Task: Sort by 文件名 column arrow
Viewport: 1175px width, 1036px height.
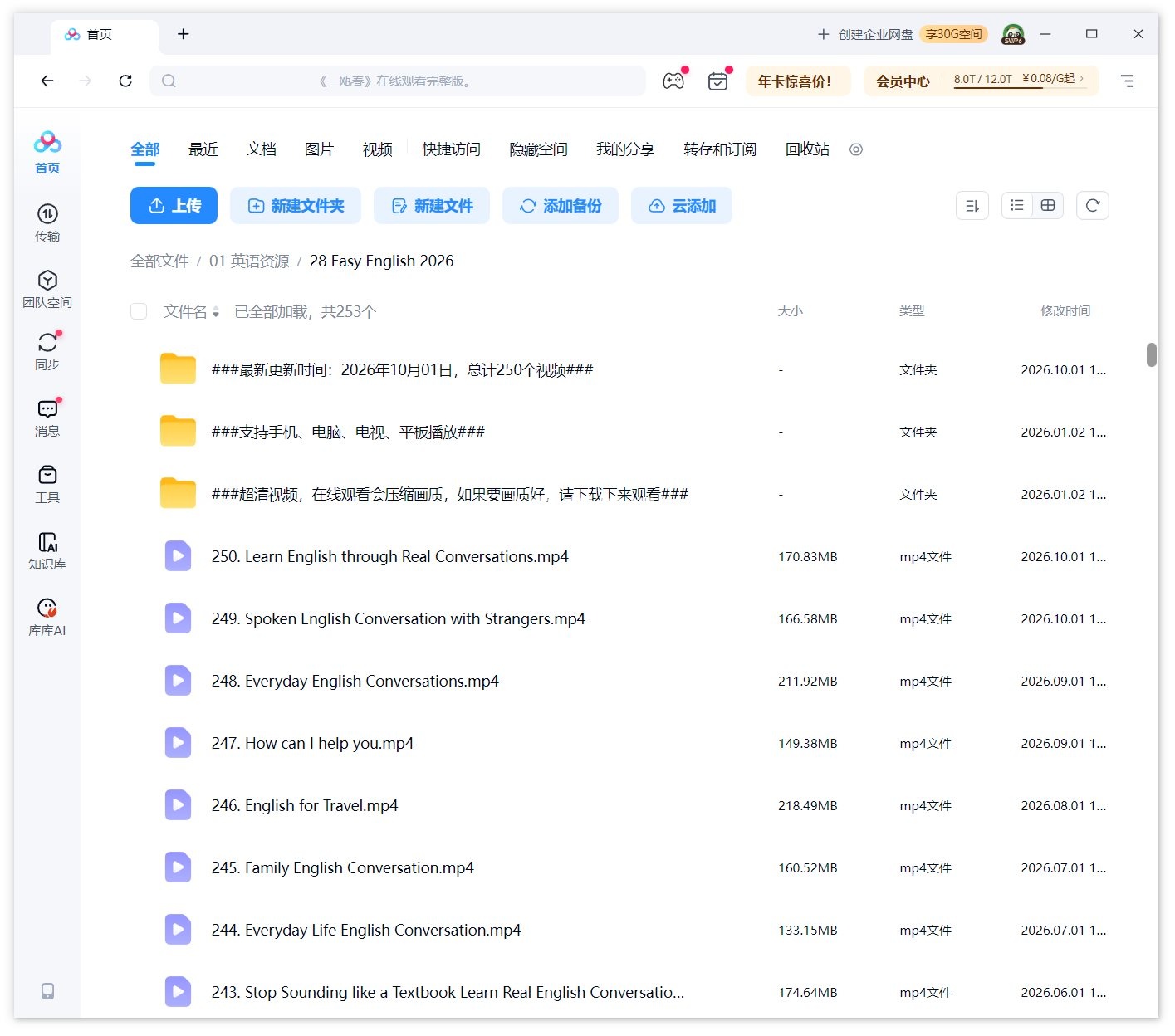Action: tap(216, 312)
